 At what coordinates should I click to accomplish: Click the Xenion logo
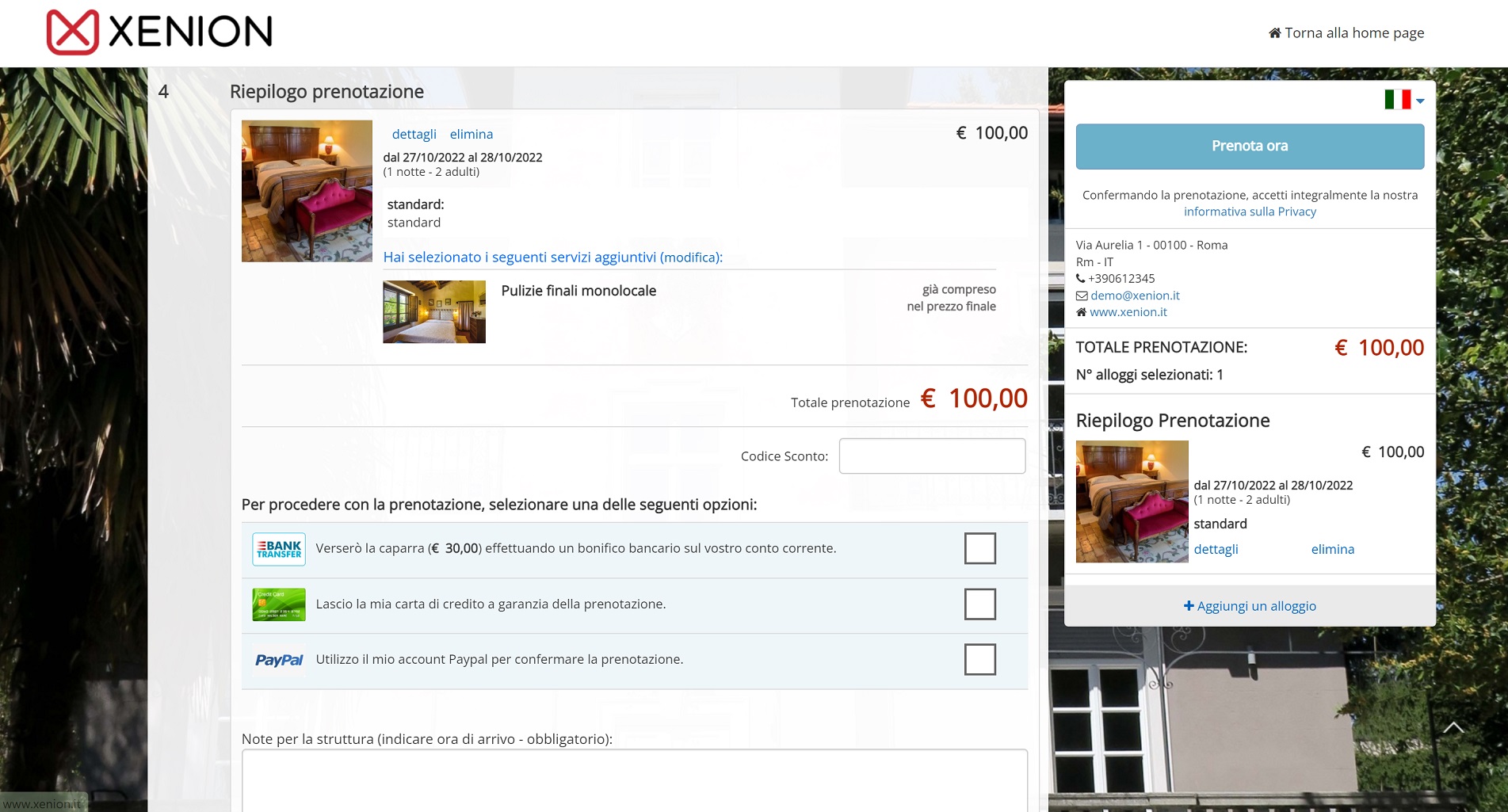(159, 32)
